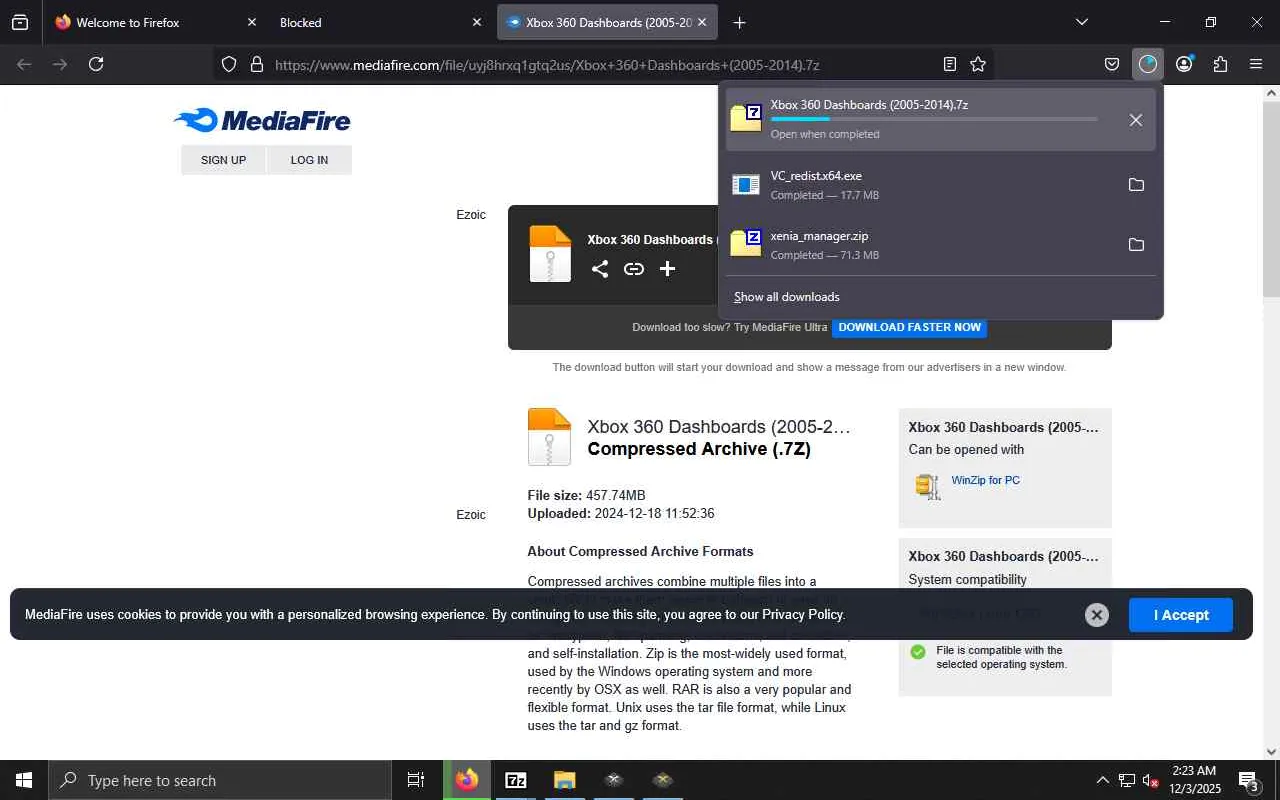The width and height of the screenshot is (1280, 800).
Task: Open File Explorer from the taskbar
Action: click(565, 780)
